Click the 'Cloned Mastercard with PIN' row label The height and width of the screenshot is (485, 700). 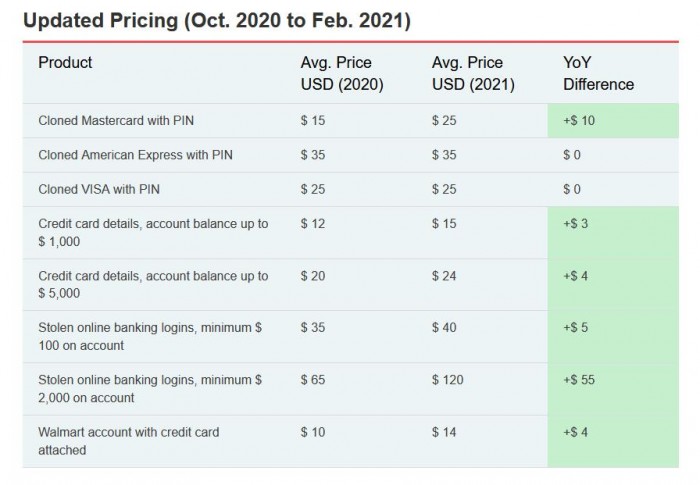tap(117, 121)
